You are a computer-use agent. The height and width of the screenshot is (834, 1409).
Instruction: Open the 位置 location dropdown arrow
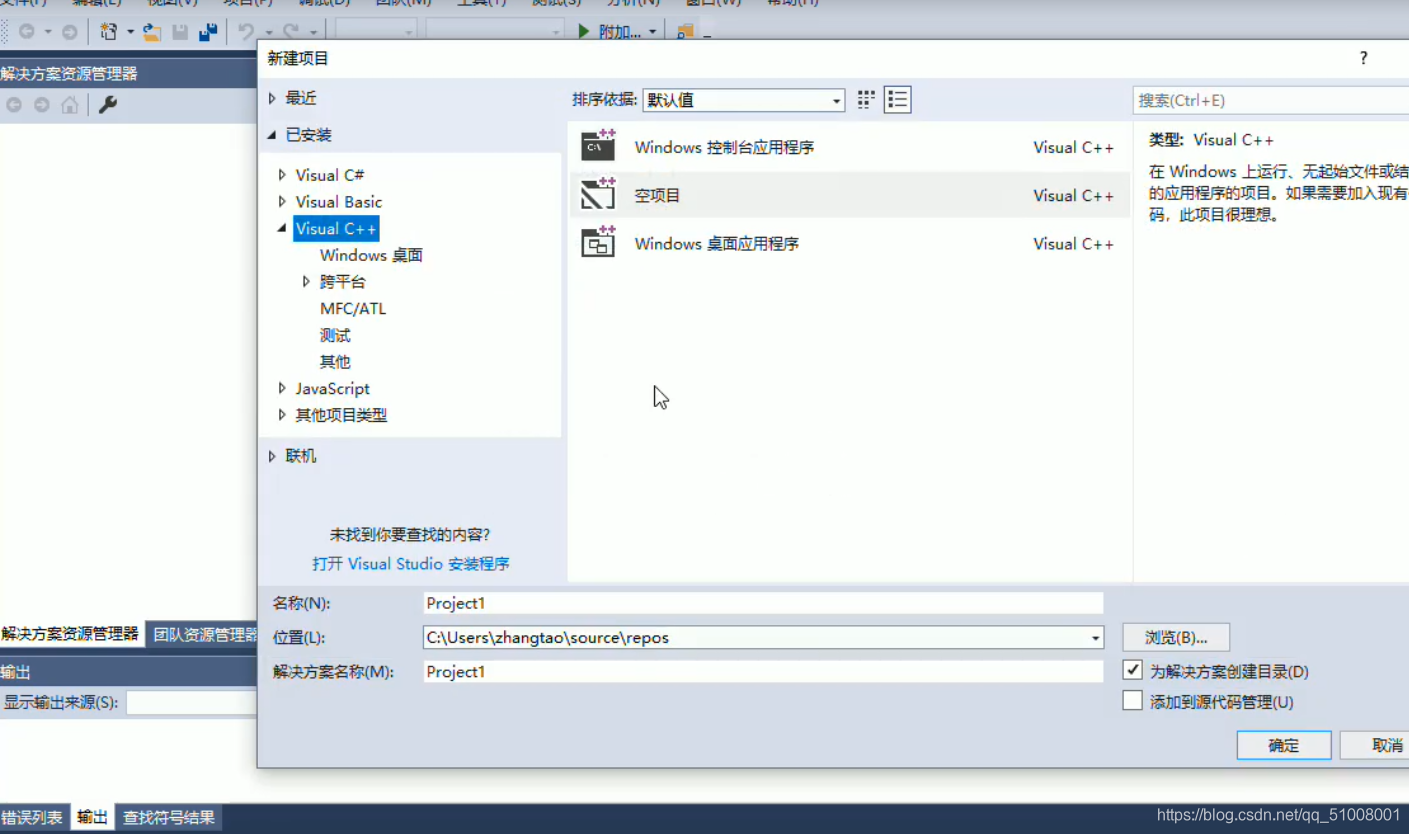coord(1096,638)
